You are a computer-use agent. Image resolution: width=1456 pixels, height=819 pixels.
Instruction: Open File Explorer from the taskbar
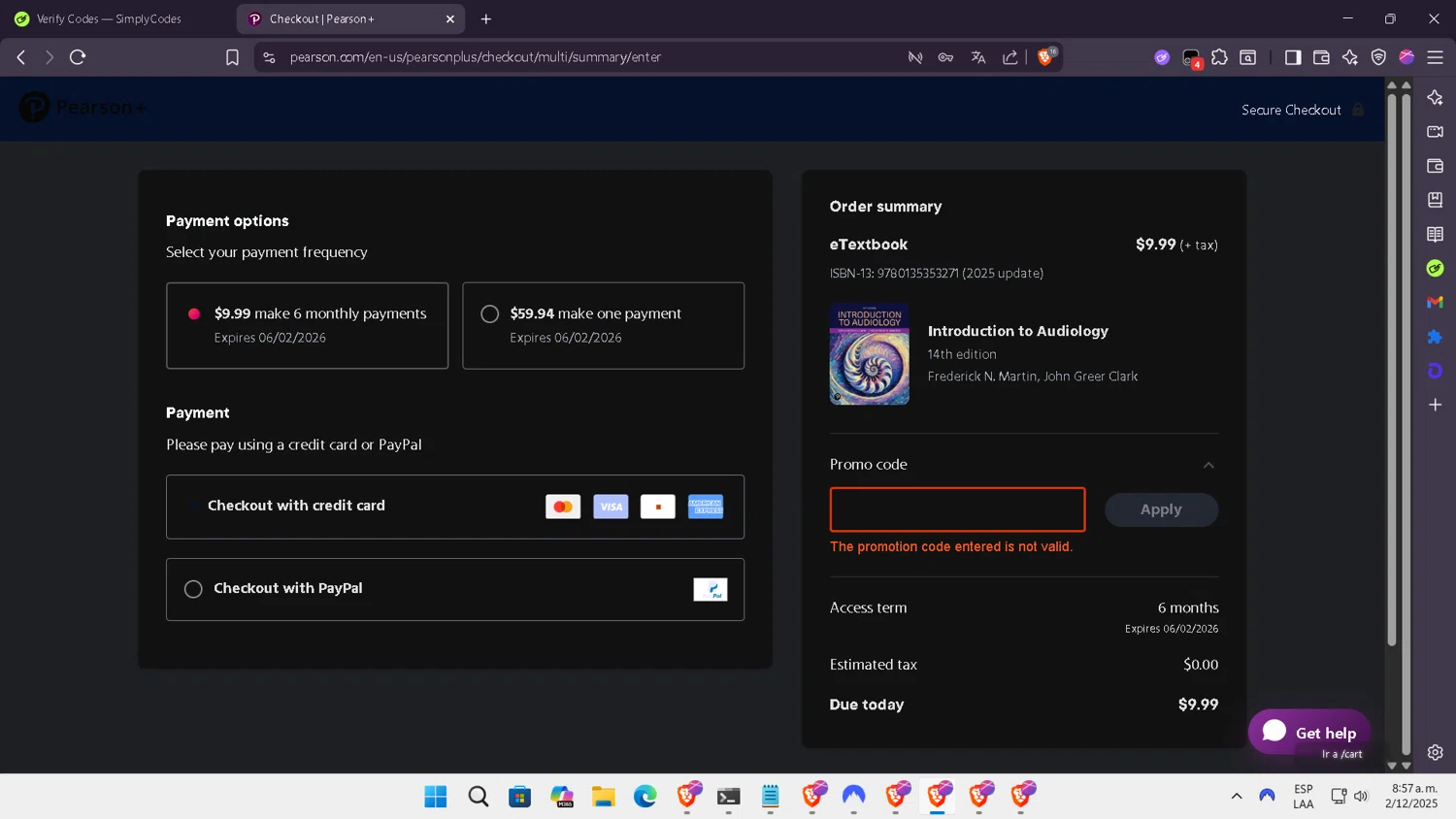click(x=604, y=797)
